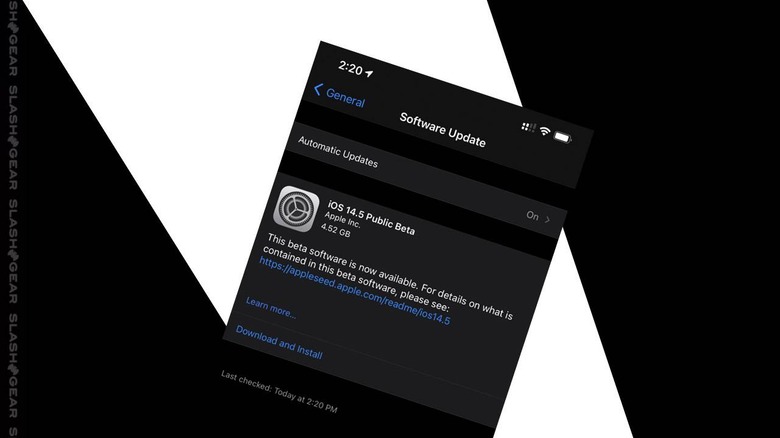
Task: Expand Automatic Updates using right chevron
Action: (547, 219)
